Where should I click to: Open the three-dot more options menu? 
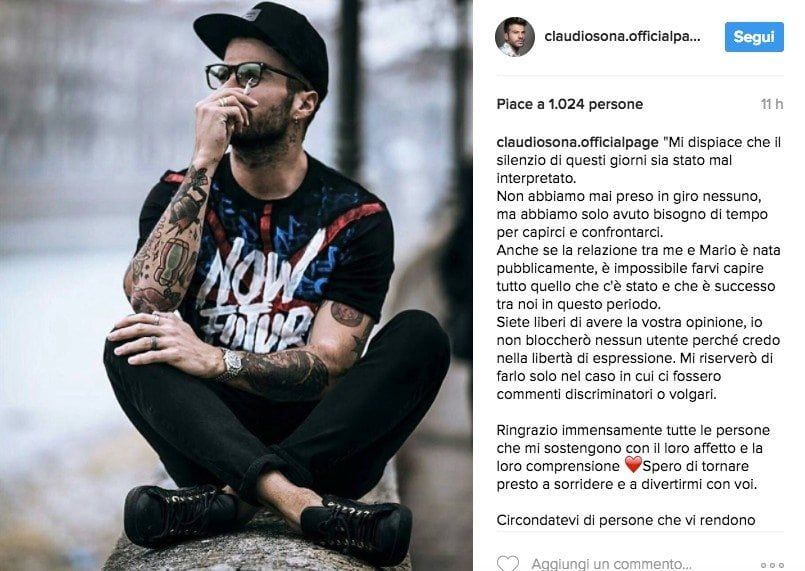[772, 565]
